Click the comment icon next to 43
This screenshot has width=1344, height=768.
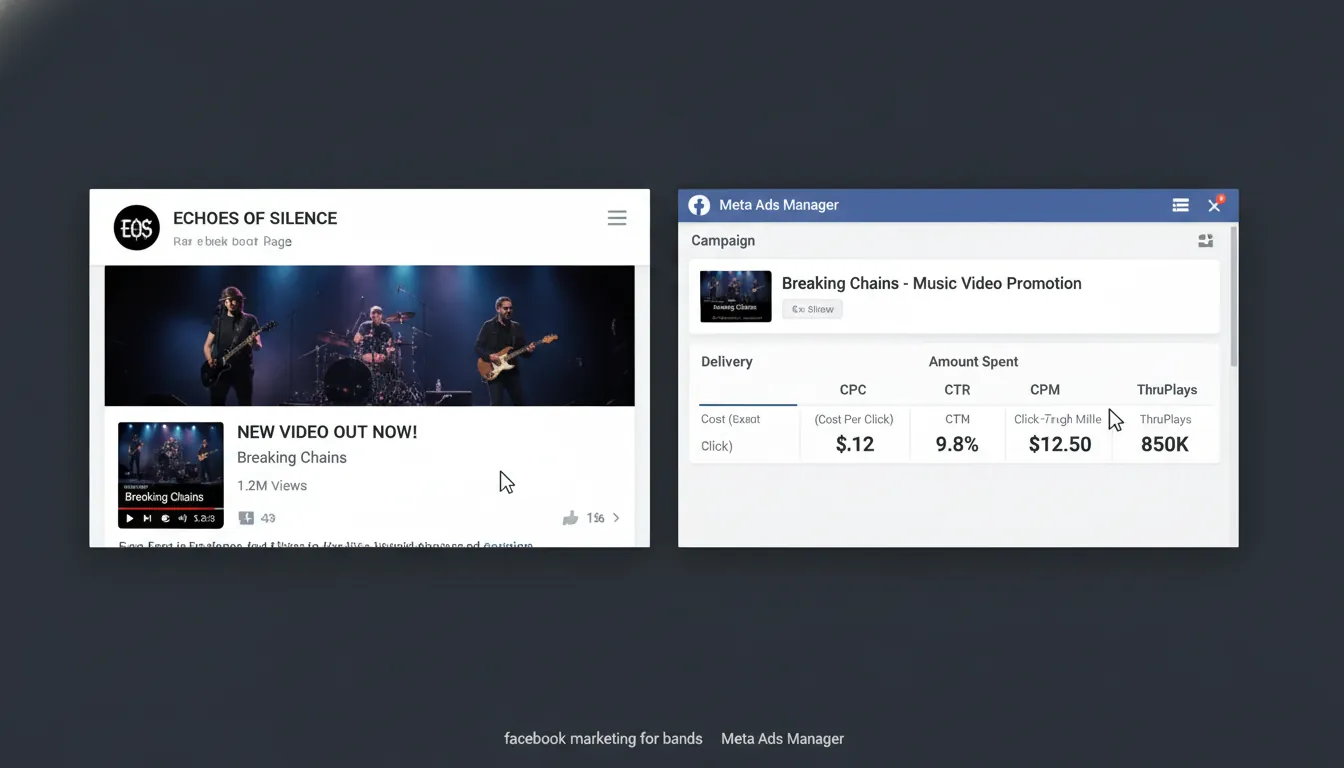(246, 518)
